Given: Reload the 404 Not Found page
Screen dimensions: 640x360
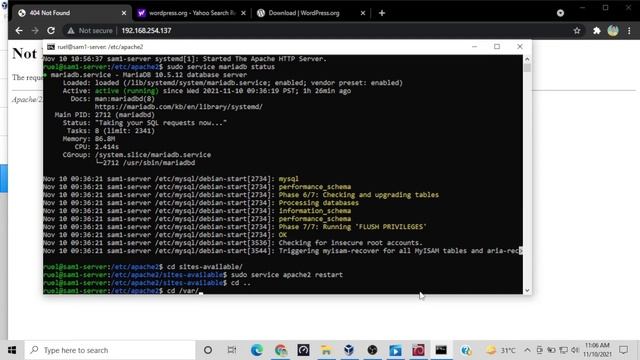Looking at the screenshot, I should (x=51, y=31).
